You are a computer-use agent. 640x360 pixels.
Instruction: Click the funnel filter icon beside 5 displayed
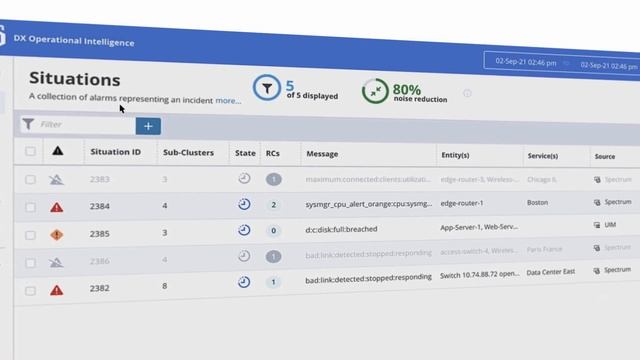pyautogui.click(x=267, y=88)
